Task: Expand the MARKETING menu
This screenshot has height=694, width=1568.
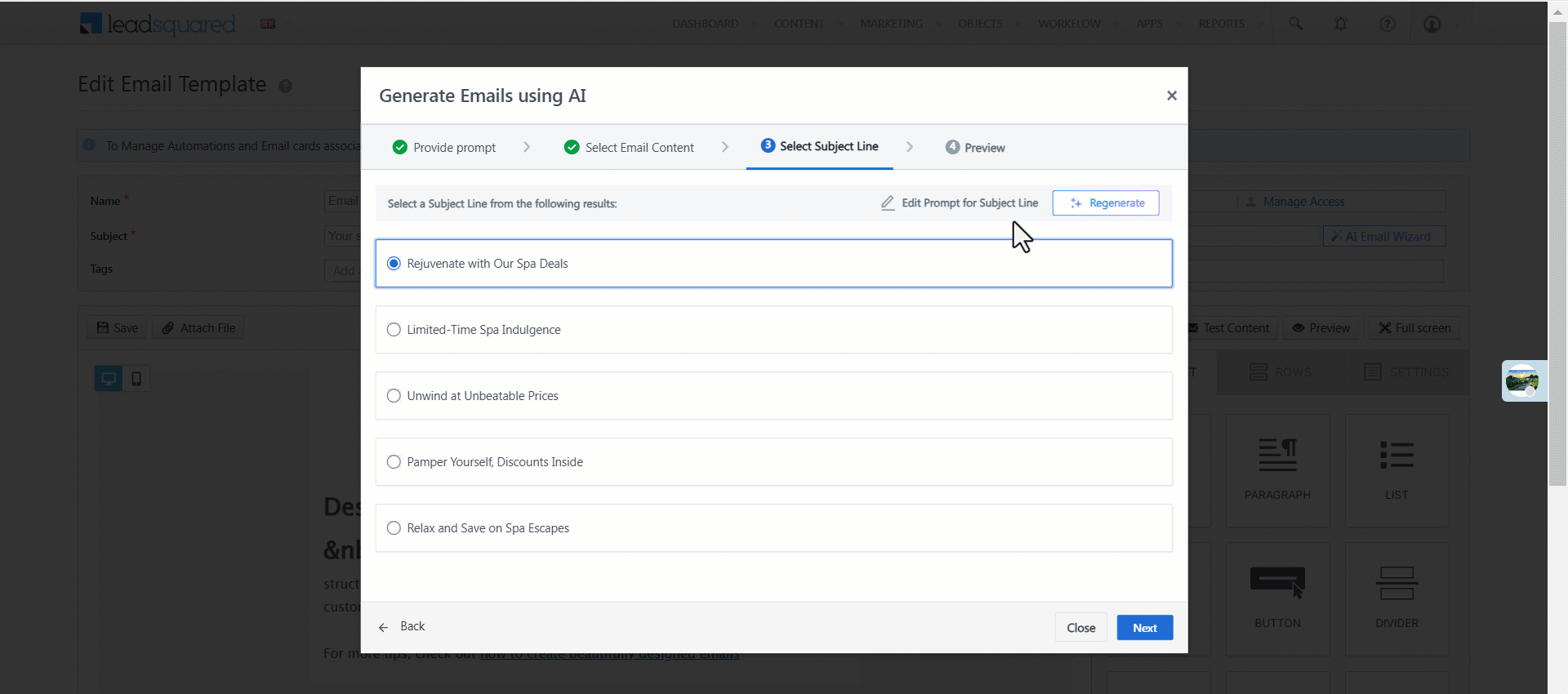Action: (892, 24)
